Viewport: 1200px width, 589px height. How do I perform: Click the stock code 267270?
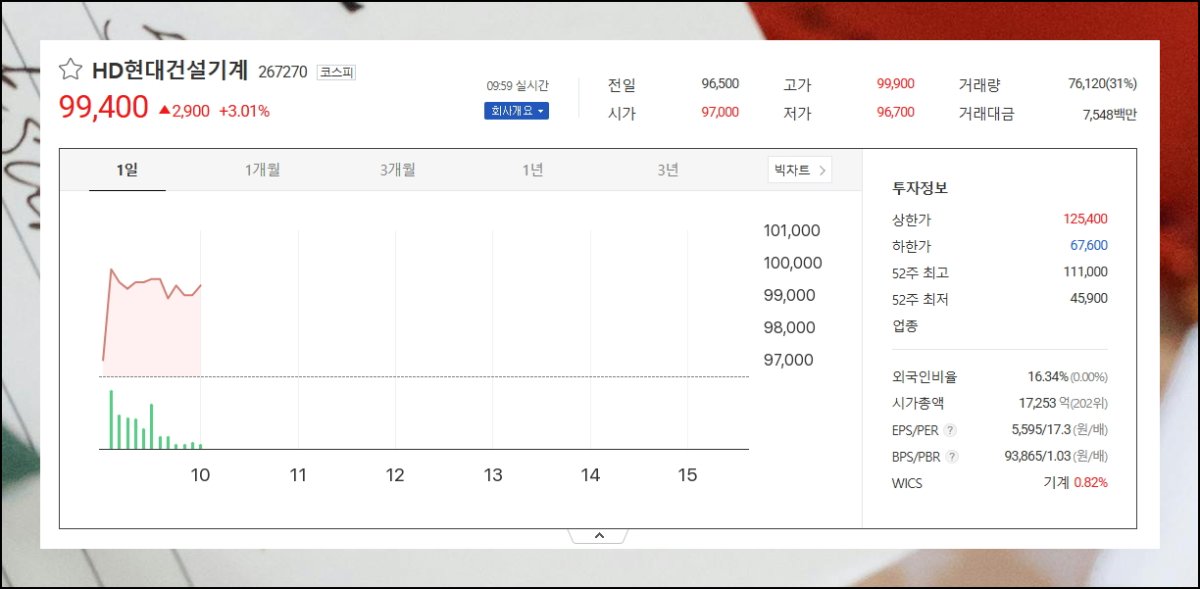[283, 72]
